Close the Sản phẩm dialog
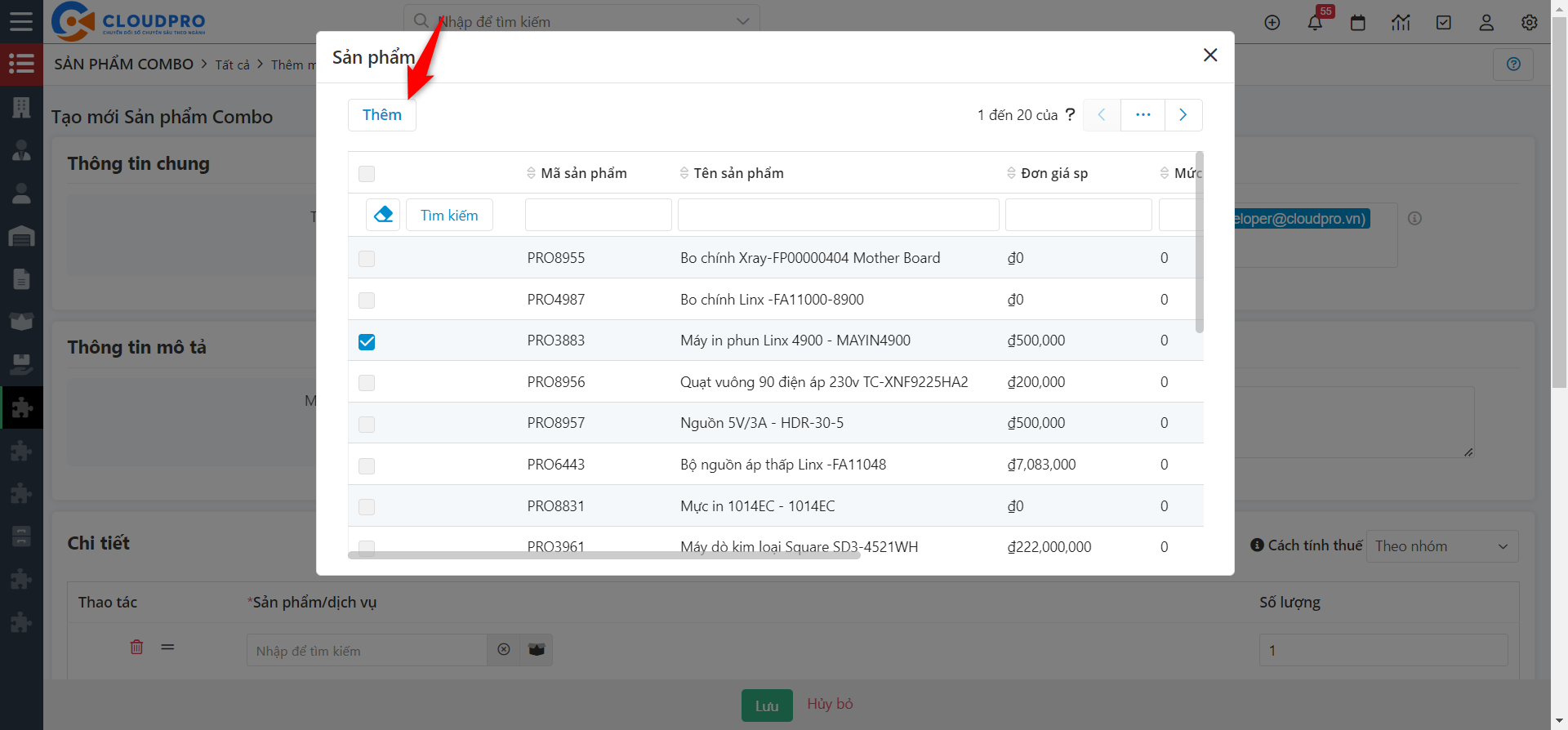The width and height of the screenshot is (1568, 730). click(1210, 55)
